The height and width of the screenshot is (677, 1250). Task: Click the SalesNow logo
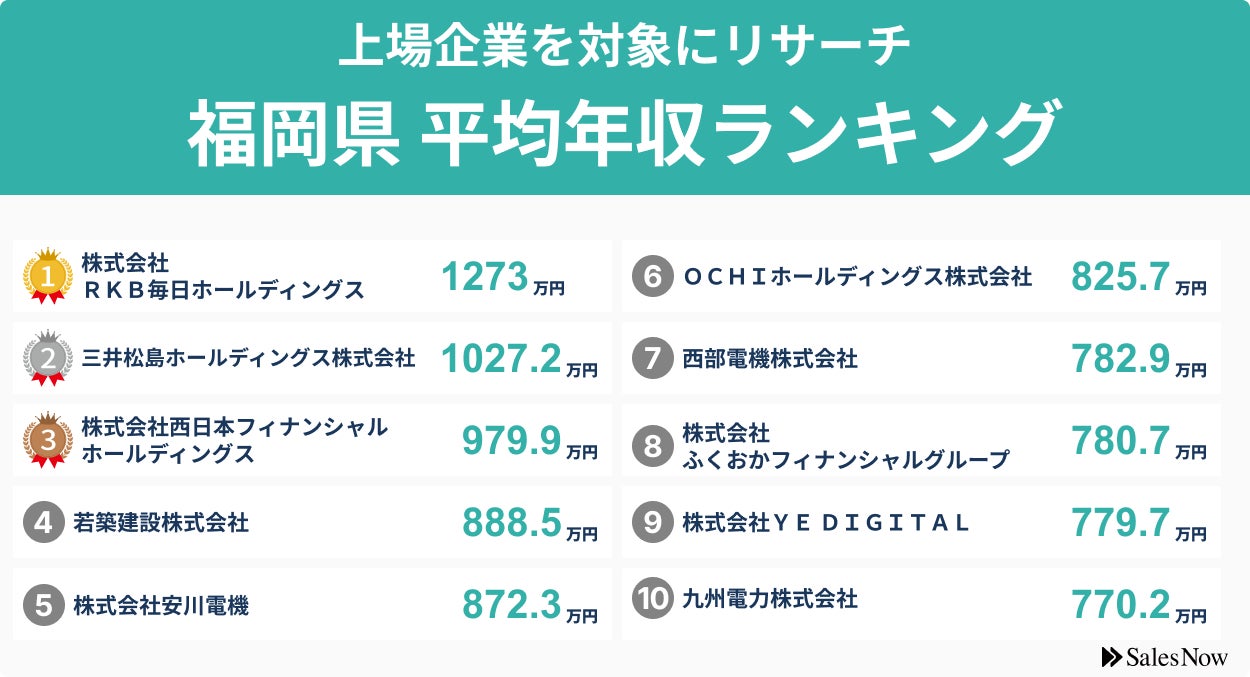pyautogui.click(x=1164, y=657)
